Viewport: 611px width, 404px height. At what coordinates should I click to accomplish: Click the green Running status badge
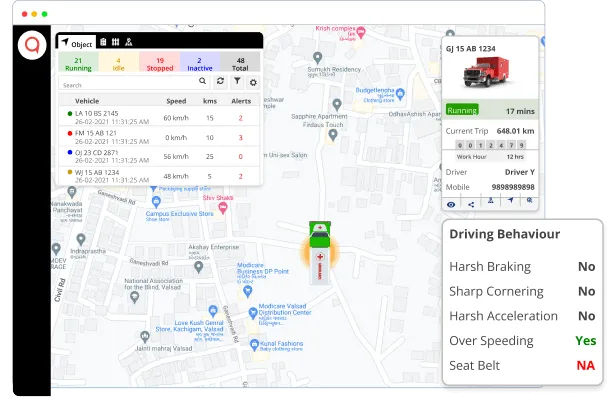click(x=462, y=110)
